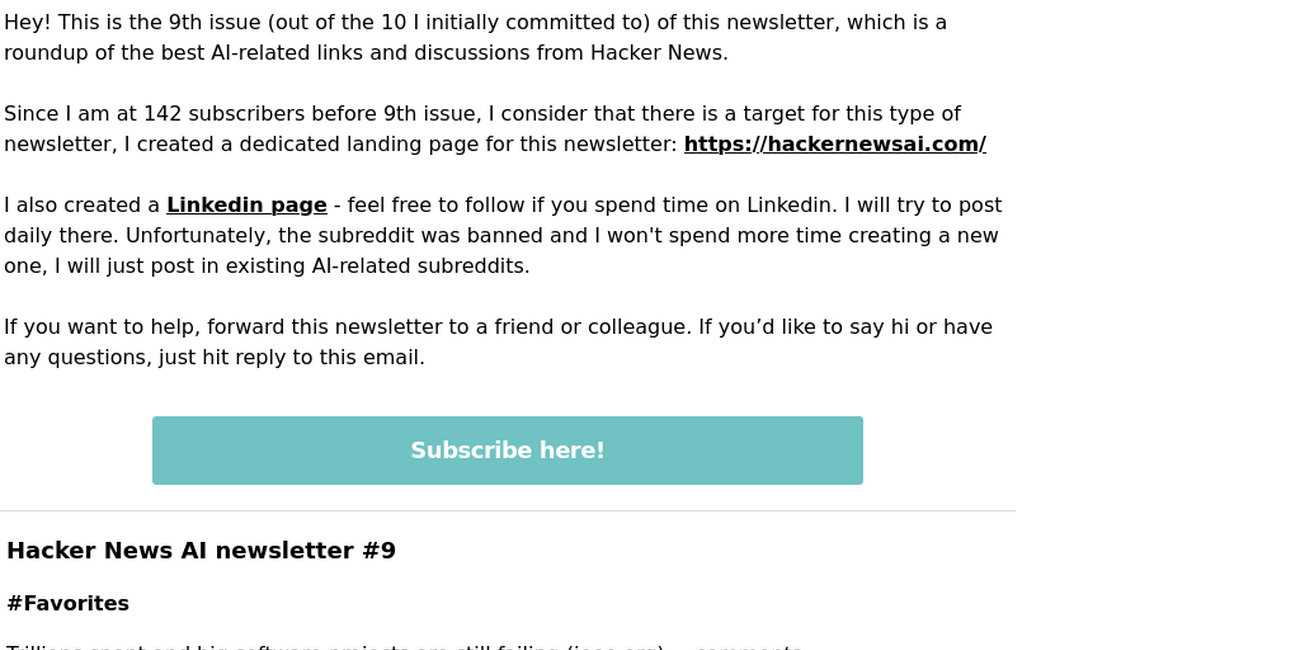Viewport: 1300px width, 650px height.
Task: Click the words "I also created a"
Action: (x=82, y=206)
